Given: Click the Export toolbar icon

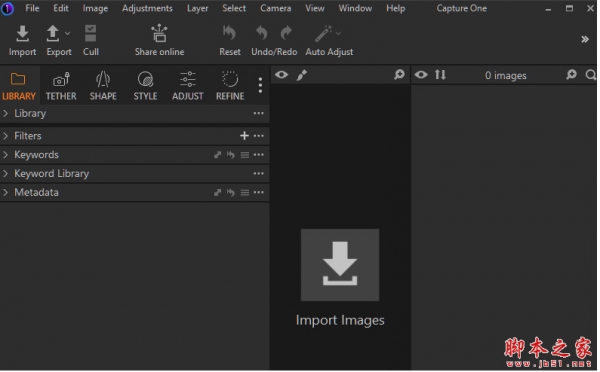Looking at the screenshot, I should pos(53,34).
